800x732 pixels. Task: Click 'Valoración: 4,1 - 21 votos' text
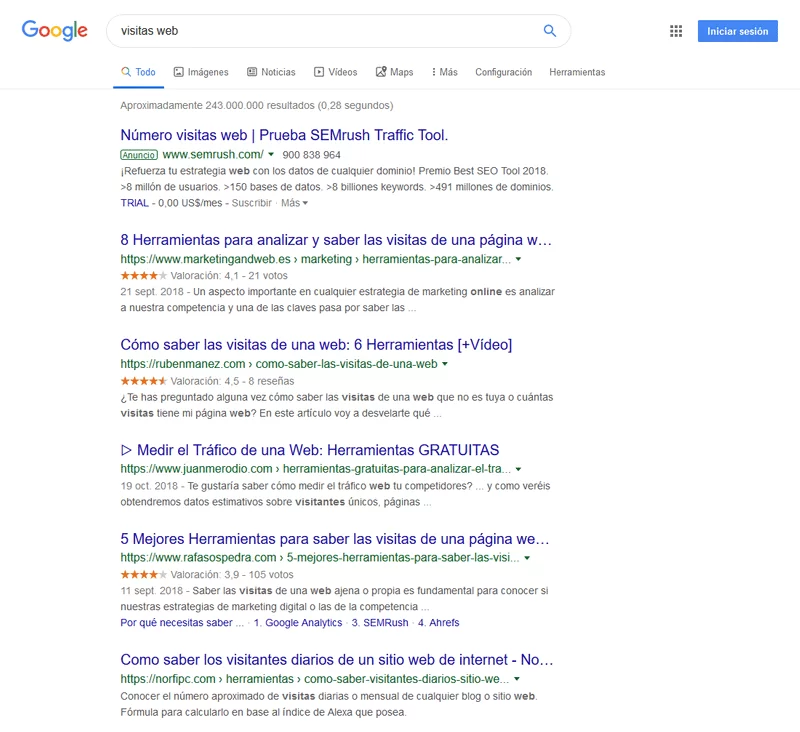tap(229, 275)
